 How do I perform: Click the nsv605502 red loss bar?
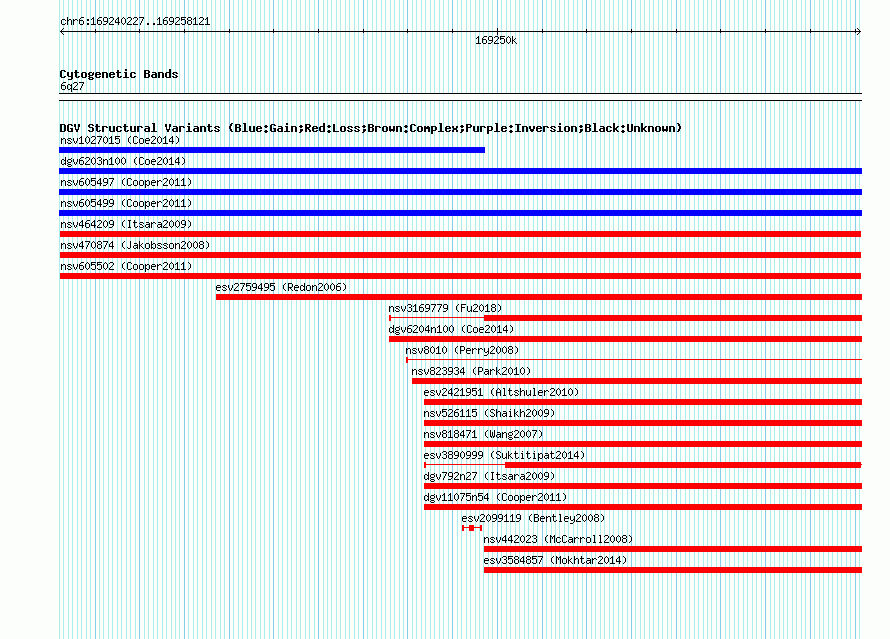click(x=460, y=276)
